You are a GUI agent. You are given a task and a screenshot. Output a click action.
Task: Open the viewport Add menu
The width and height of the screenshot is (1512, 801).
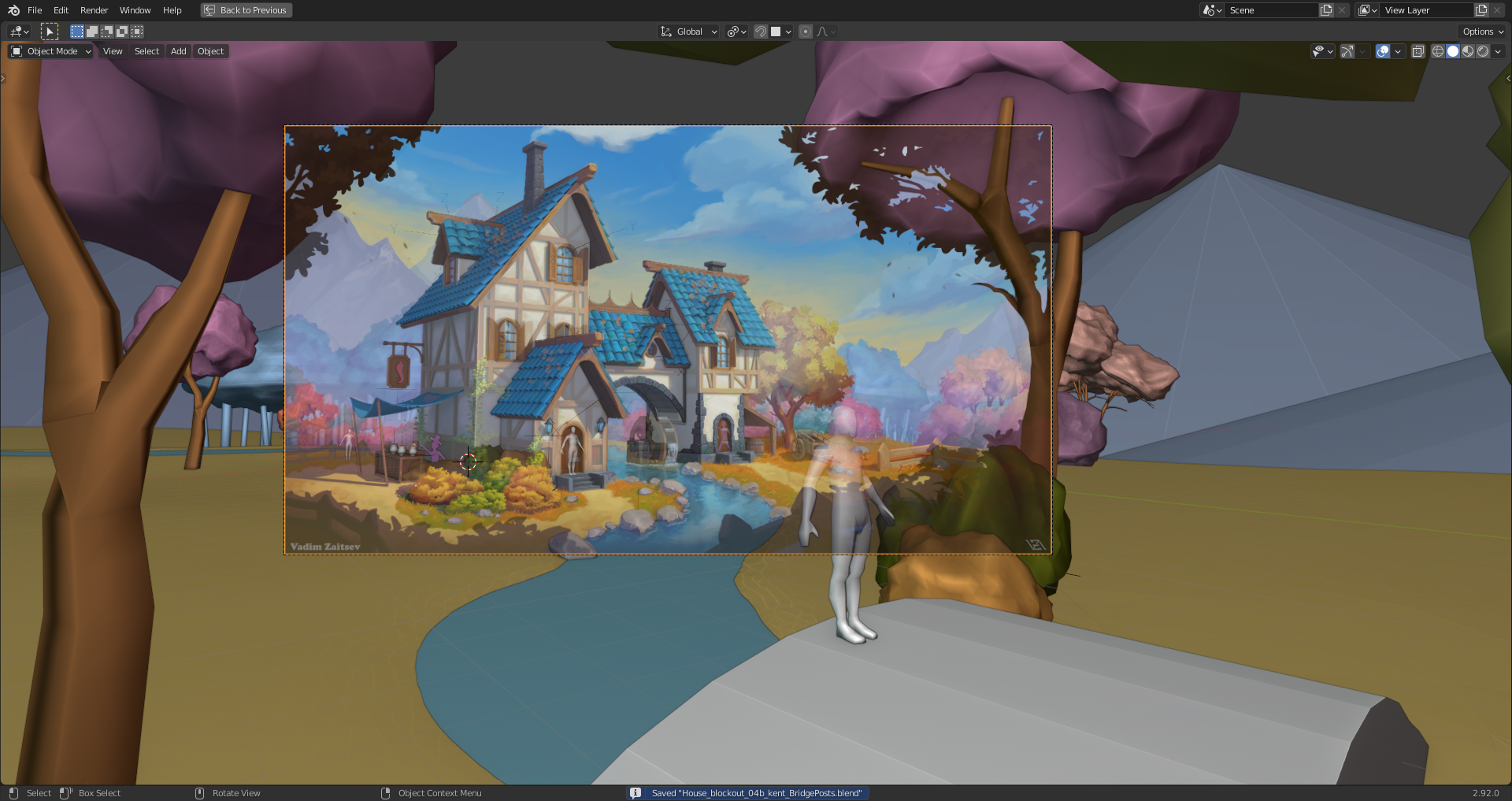pos(179,51)
